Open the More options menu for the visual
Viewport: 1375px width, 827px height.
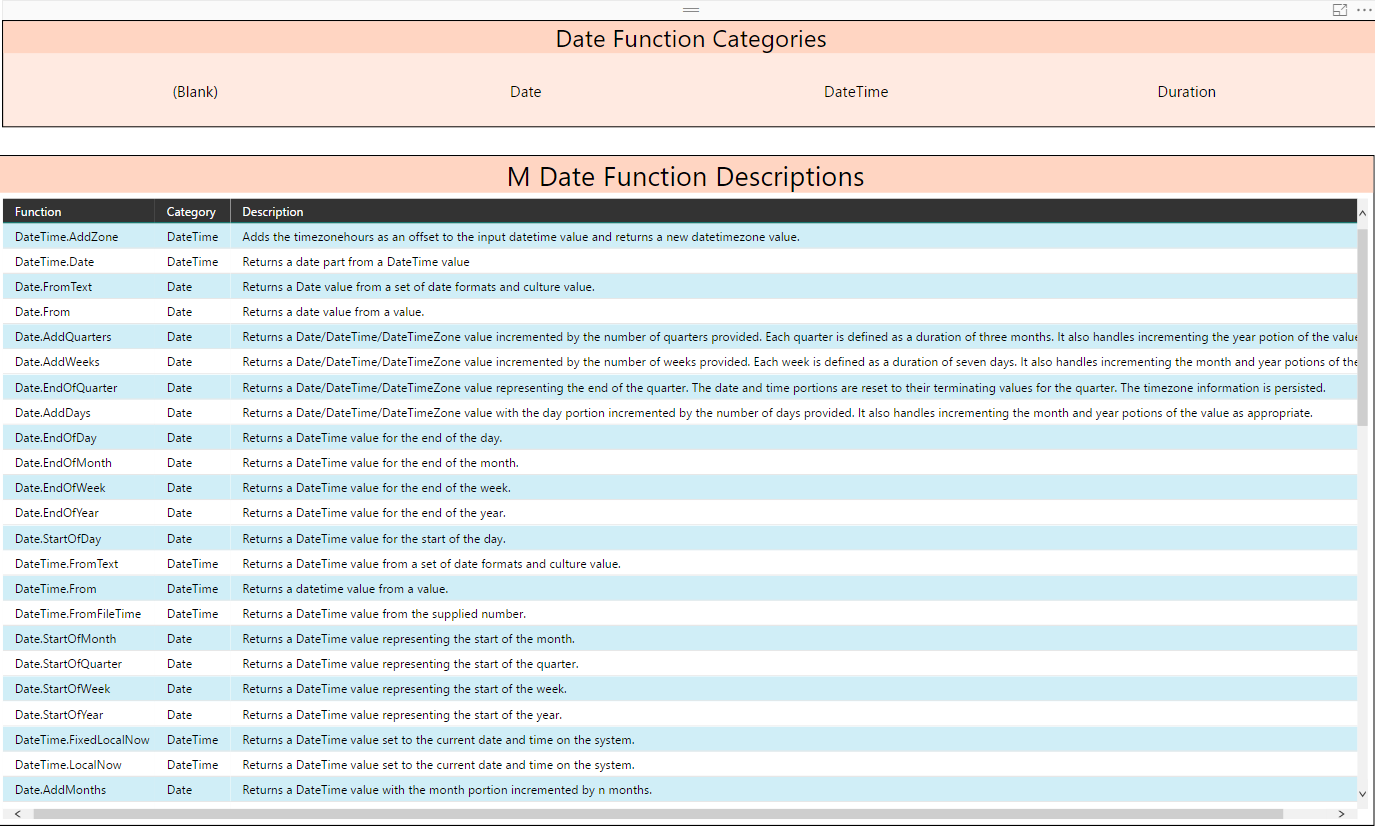pyautogui.click(x=1364, y=9)
